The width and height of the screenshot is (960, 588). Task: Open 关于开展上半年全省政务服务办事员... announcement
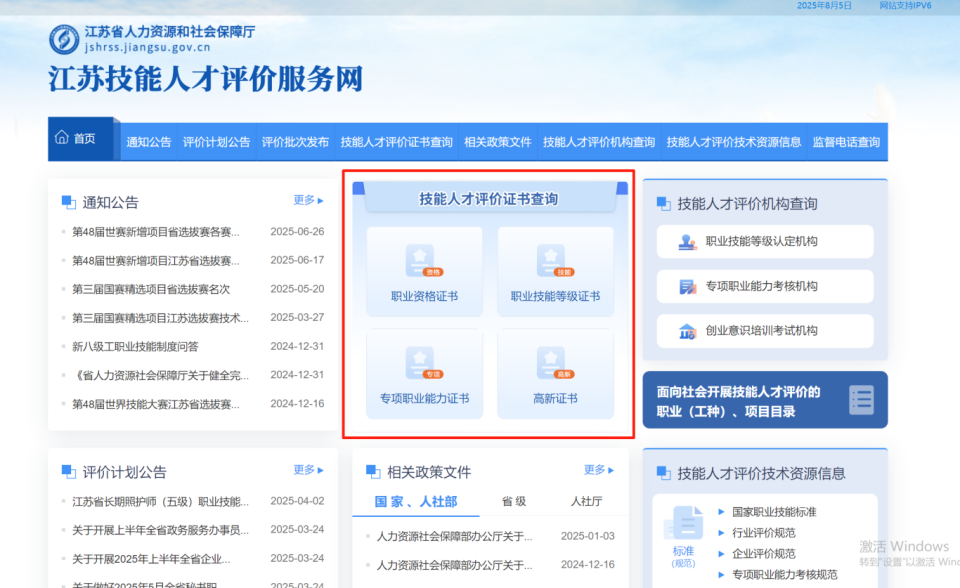pos(160,530)
